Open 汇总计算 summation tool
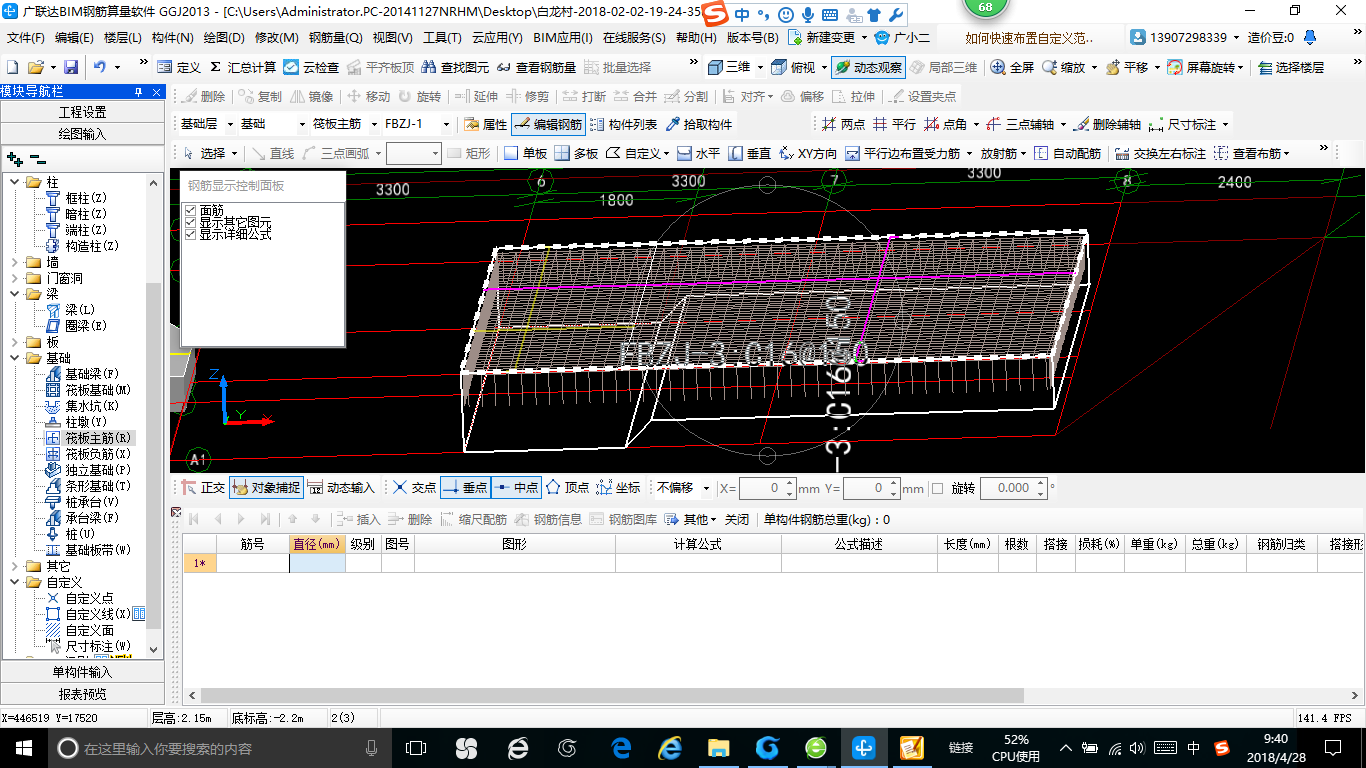This screenshot has width=1366, height=768. (243, 67)
